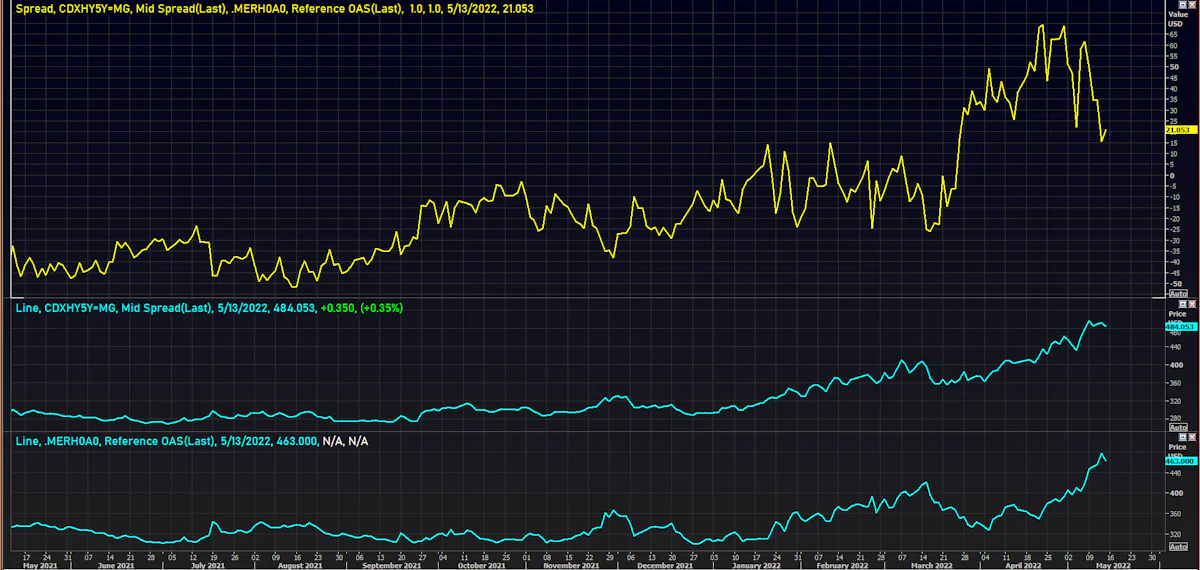This screenshot has width=1200, height=570.
Task: Click the yellow 21.053 last value tag
Action: click(1181, 130)
